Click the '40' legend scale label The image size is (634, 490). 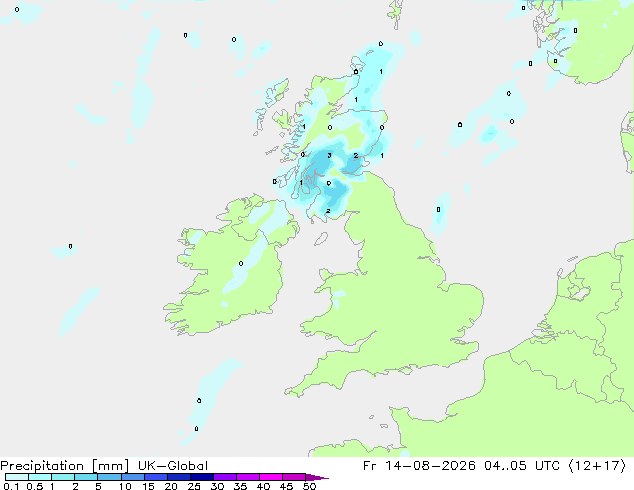coord(263,486)
